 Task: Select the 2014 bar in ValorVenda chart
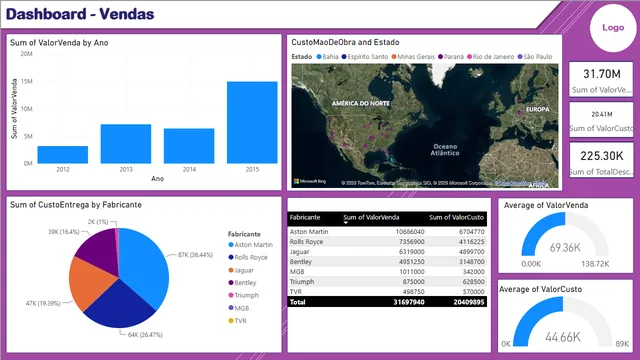(189, 146)
